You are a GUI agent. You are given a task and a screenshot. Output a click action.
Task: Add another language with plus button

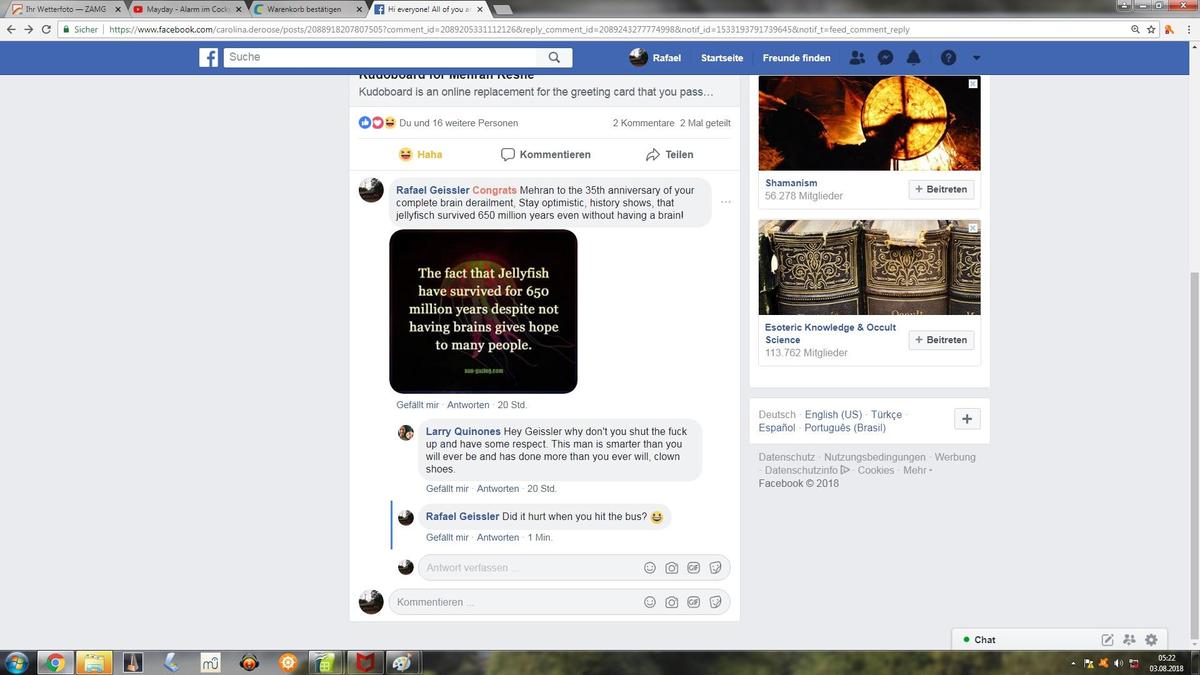click(x=966, y=419)
